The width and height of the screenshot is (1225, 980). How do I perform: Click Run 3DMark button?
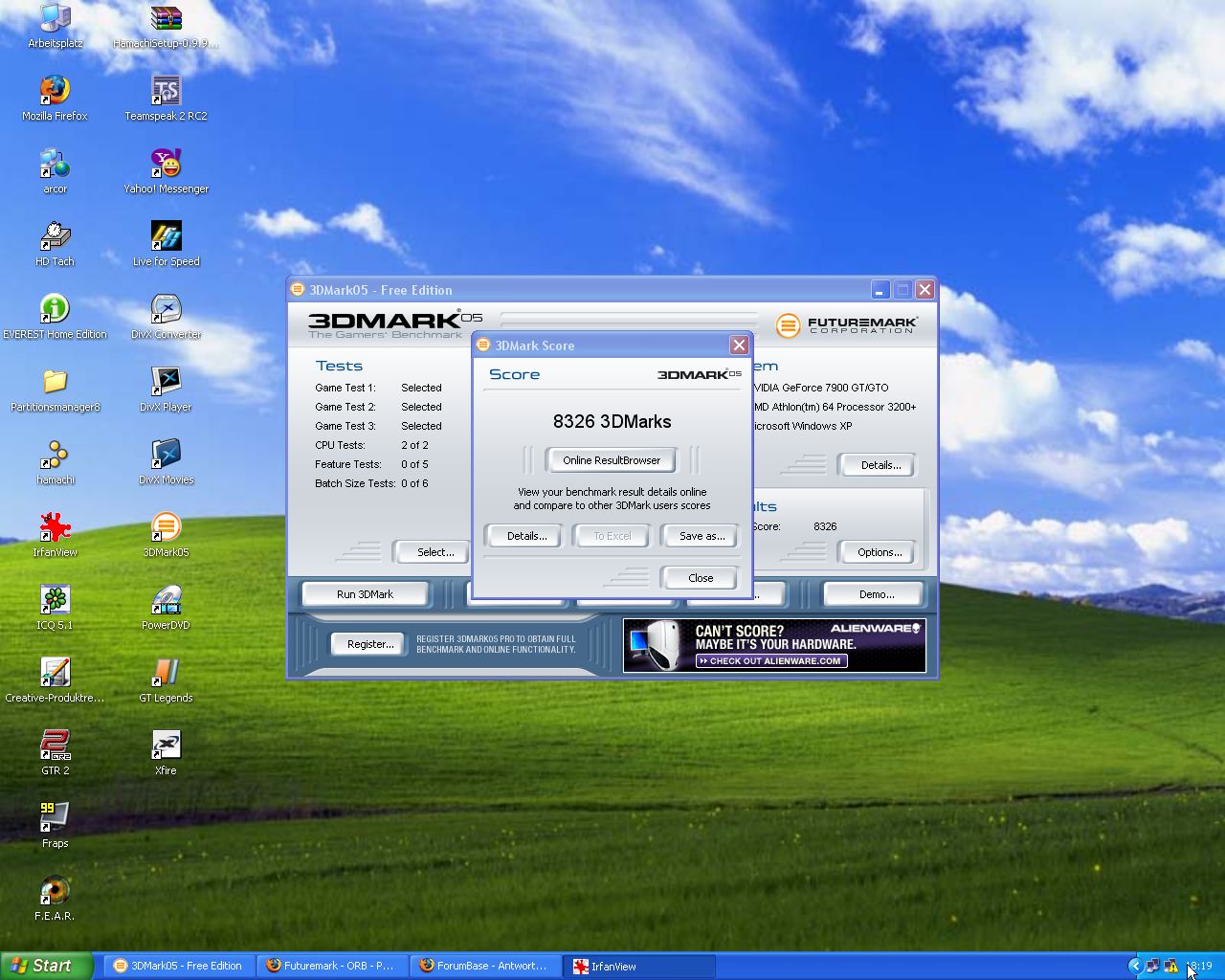click(x=365, y=594)
